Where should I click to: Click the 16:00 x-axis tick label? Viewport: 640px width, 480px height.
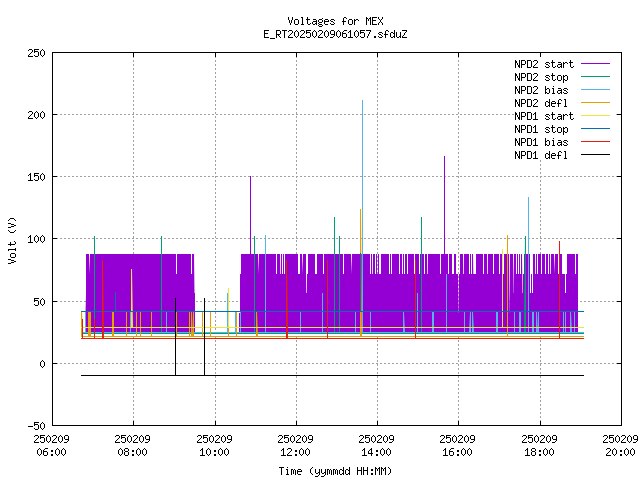coord(458,453)
